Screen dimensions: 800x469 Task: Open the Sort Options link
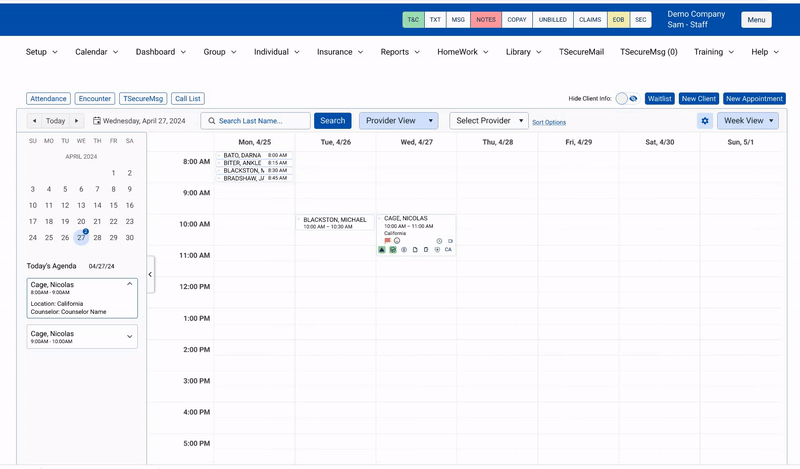(x=549, y=122)
